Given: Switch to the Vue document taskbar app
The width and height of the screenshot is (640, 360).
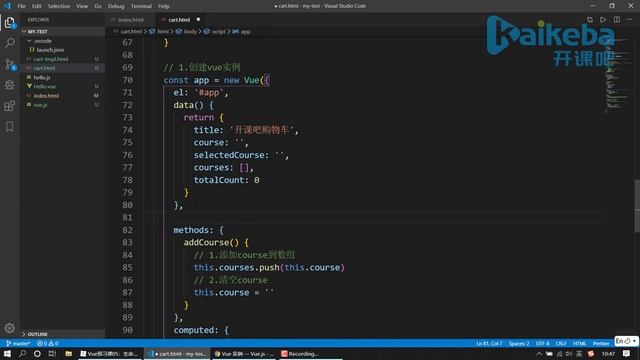Looking at the screenshot, I should click(109, 354).
